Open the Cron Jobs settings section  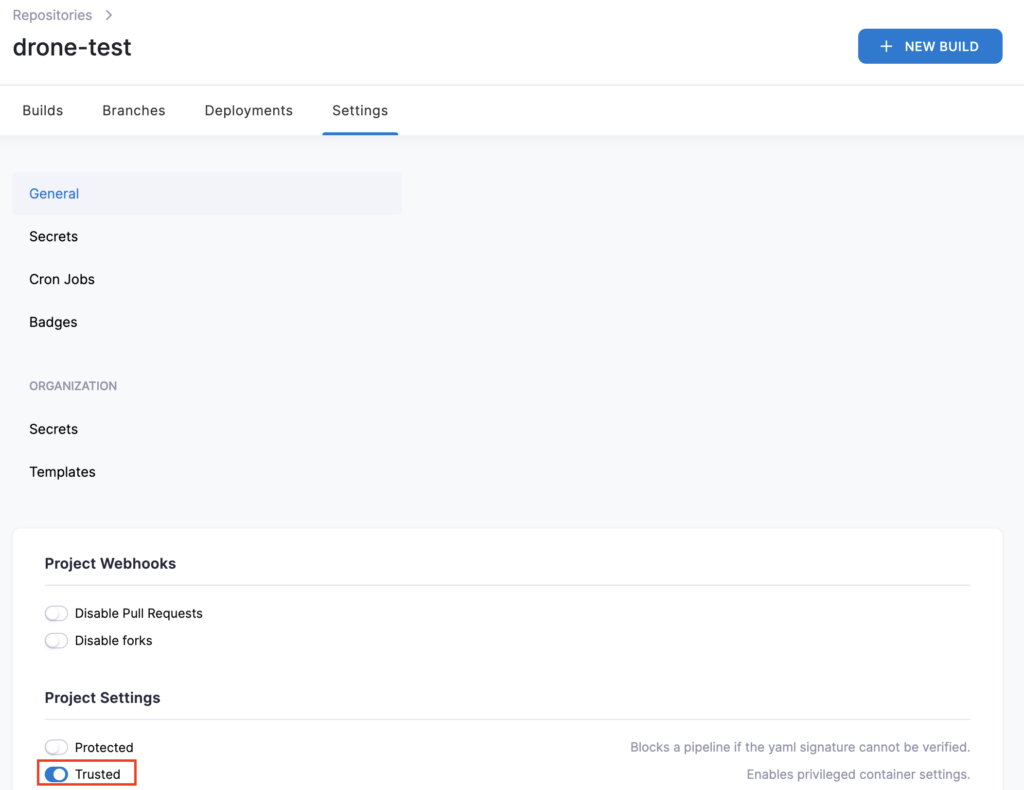[x=62, y=280]
